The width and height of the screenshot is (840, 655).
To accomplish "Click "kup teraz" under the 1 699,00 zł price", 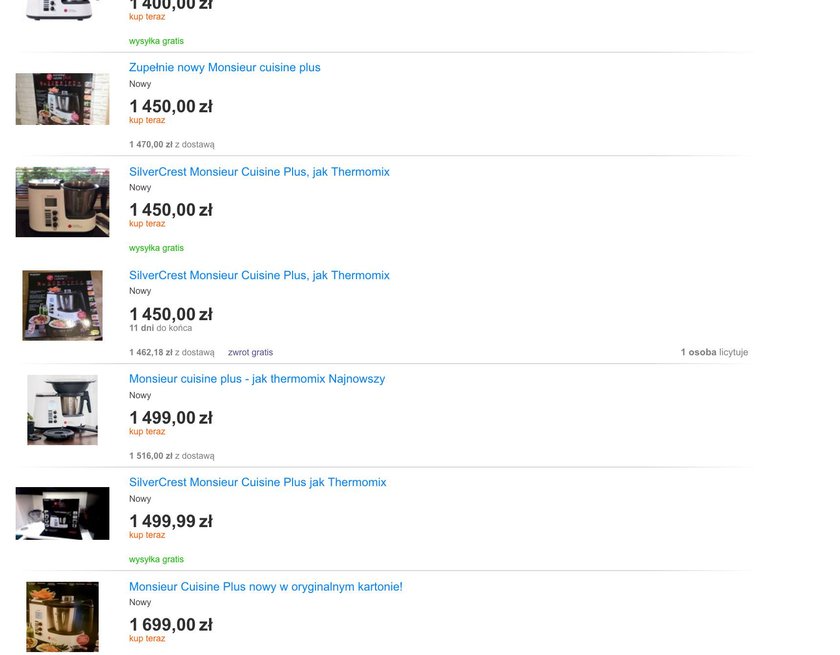I will point(147,638).
